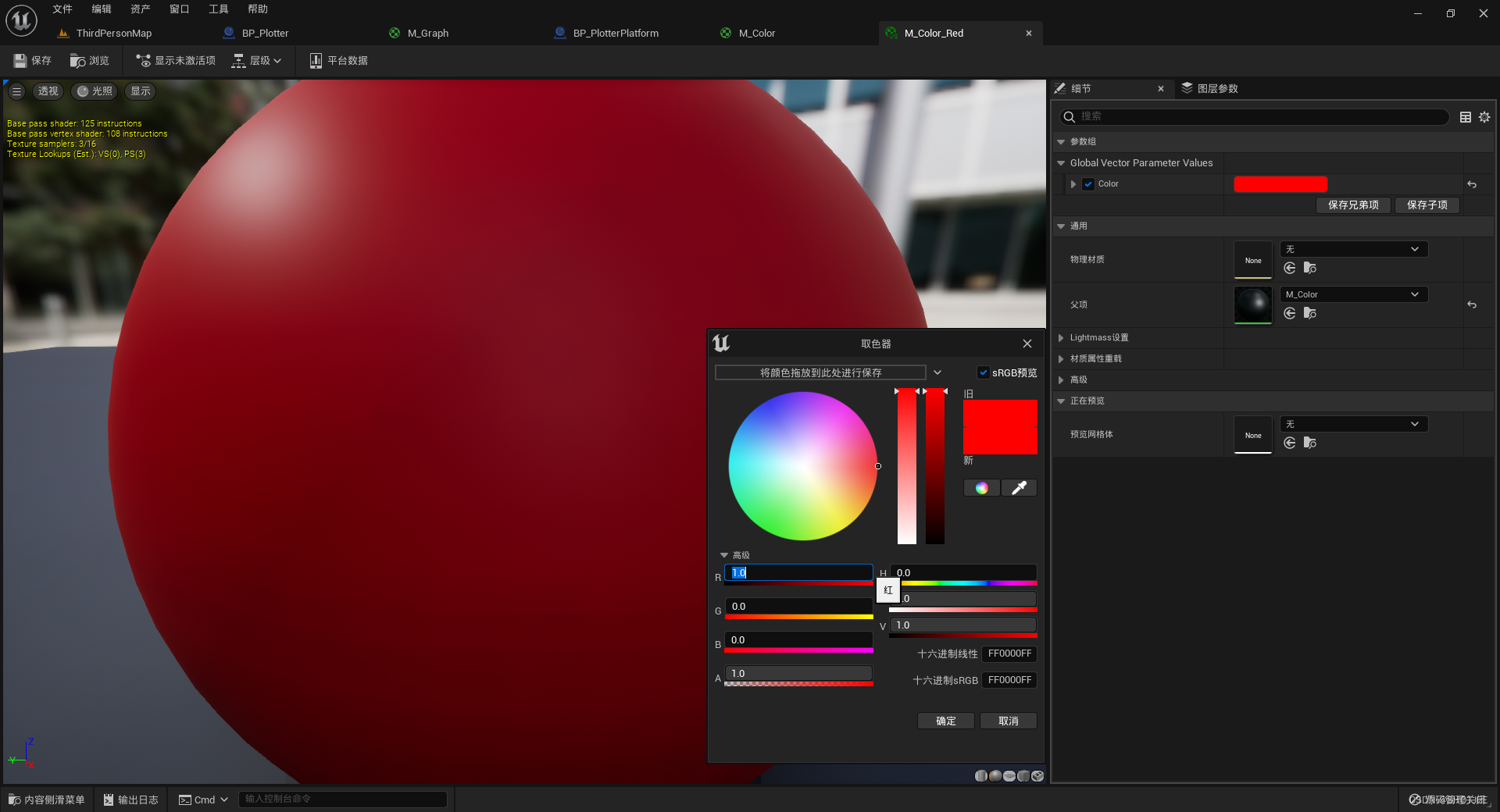Viewport: 1500px width, 812px height.
Task: Toggle color wheel and spectrum mode button
Action: 982,488
